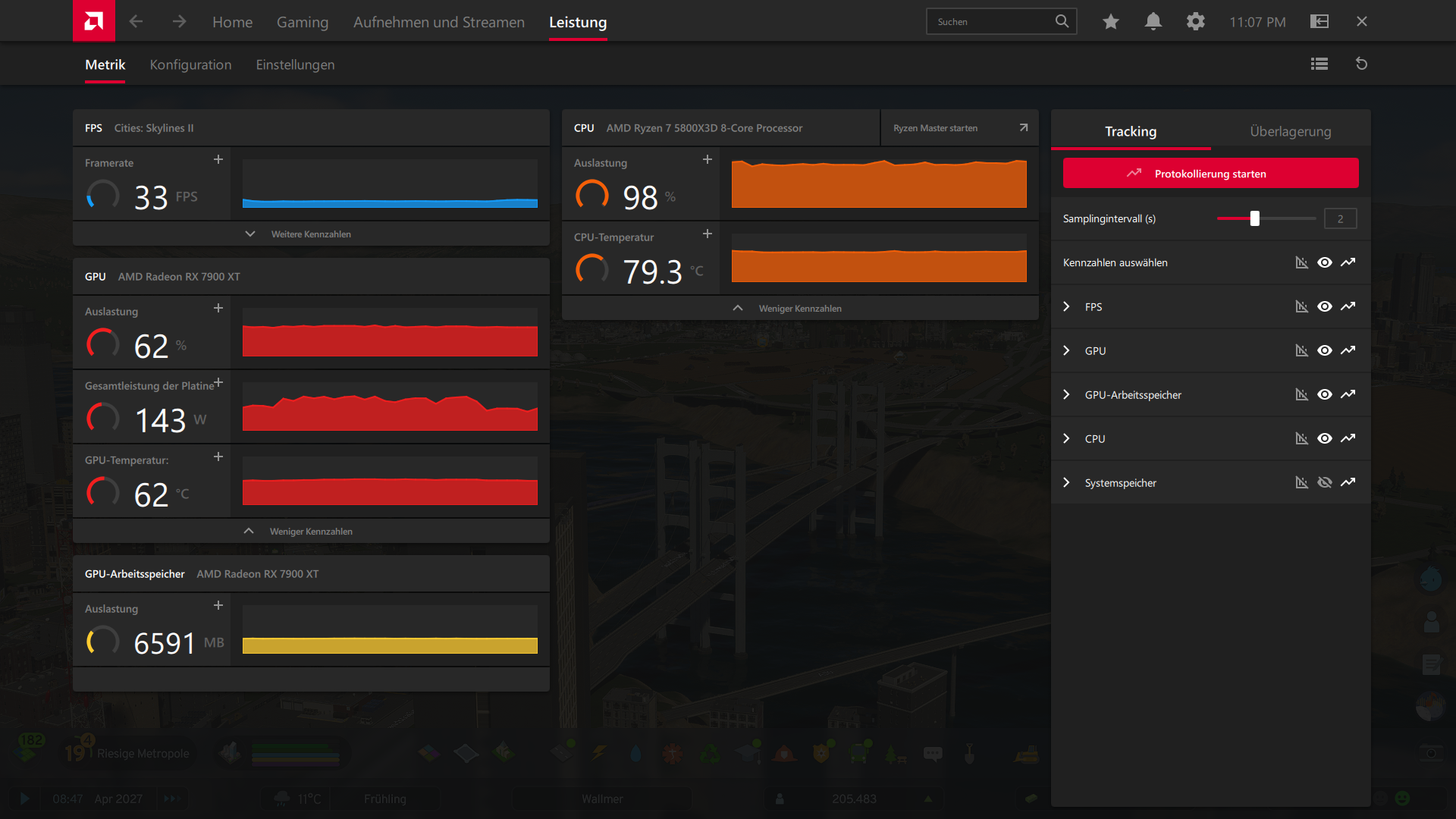The height and width of the screenshot is (819, 1456).
Task: Expand the GPU tracking category
Action: click(1067, 350)
